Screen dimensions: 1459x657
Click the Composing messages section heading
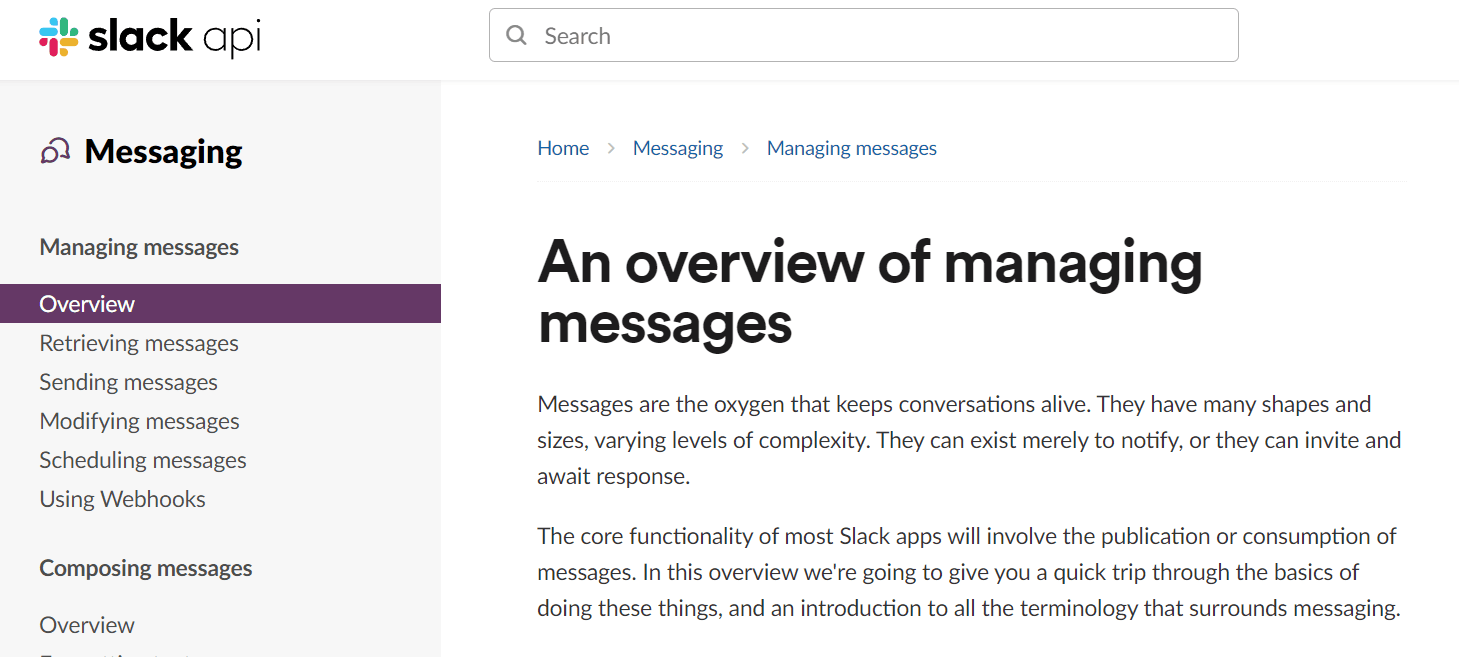click(146, 568)
